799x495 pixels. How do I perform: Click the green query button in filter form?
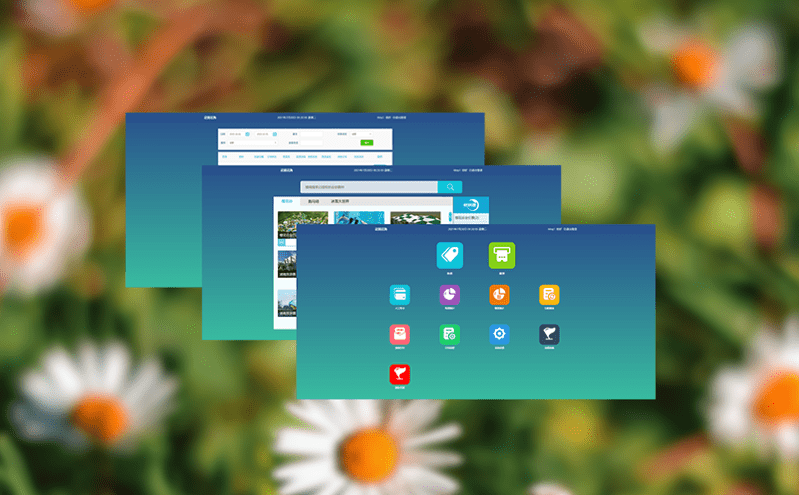pos(367,143)
